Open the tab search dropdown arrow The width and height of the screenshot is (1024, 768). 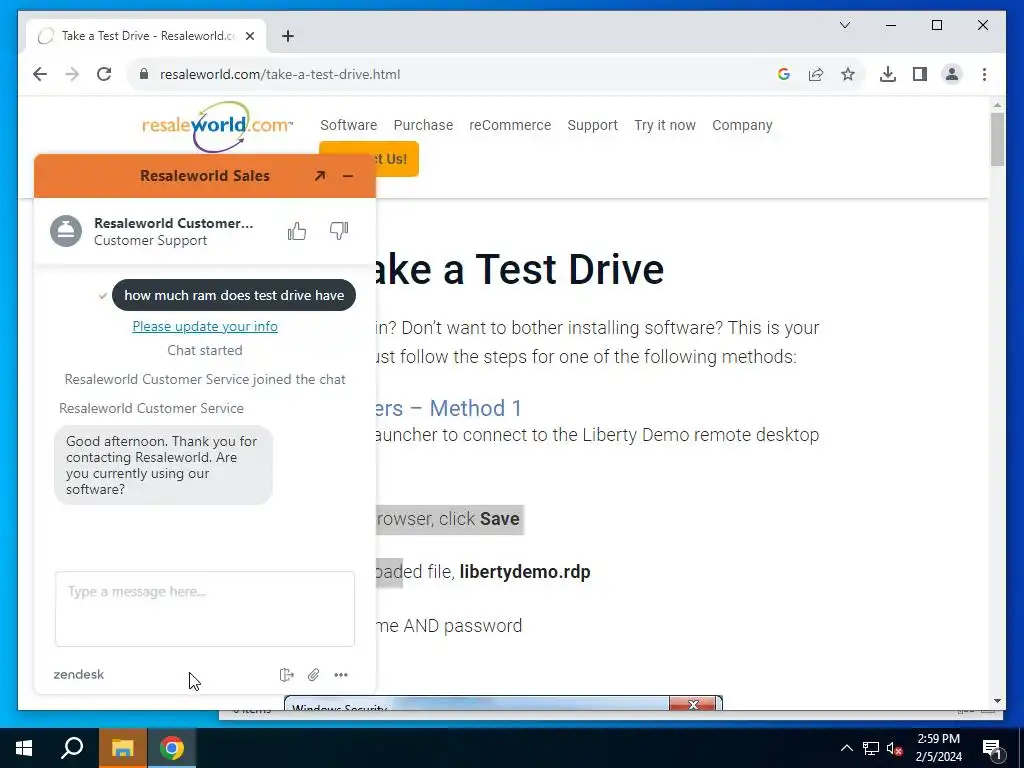pos(845,25)
